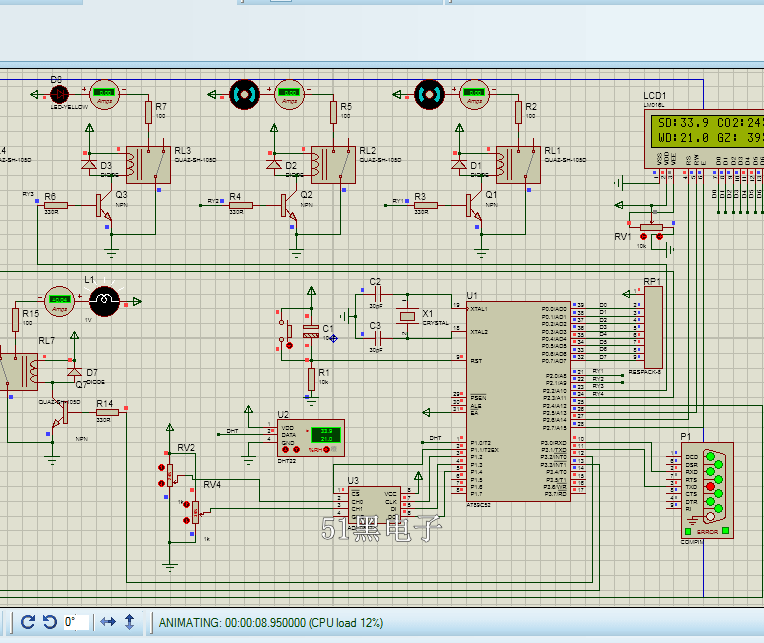Screen dimensions: 764x643
Task: Select resistor R15
Action: 15,320
